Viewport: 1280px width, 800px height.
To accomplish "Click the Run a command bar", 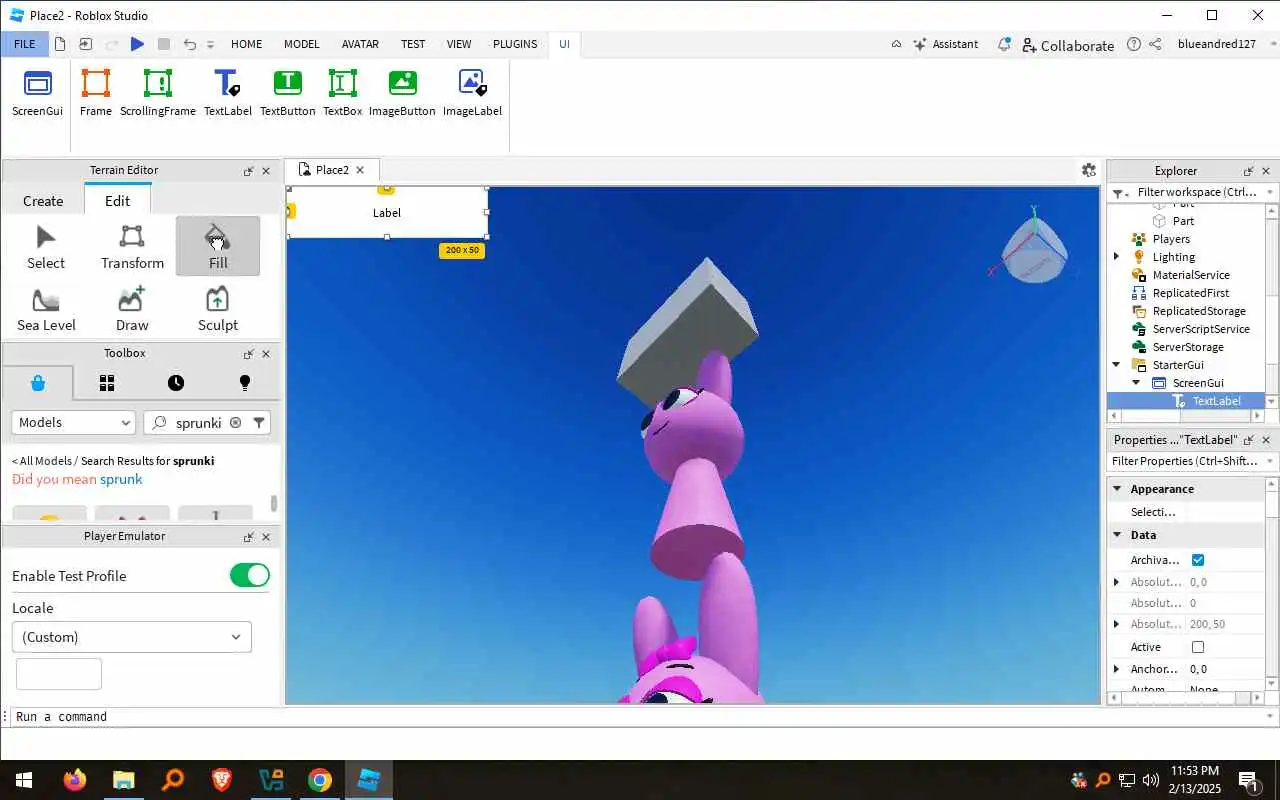I will click(640, 717).
